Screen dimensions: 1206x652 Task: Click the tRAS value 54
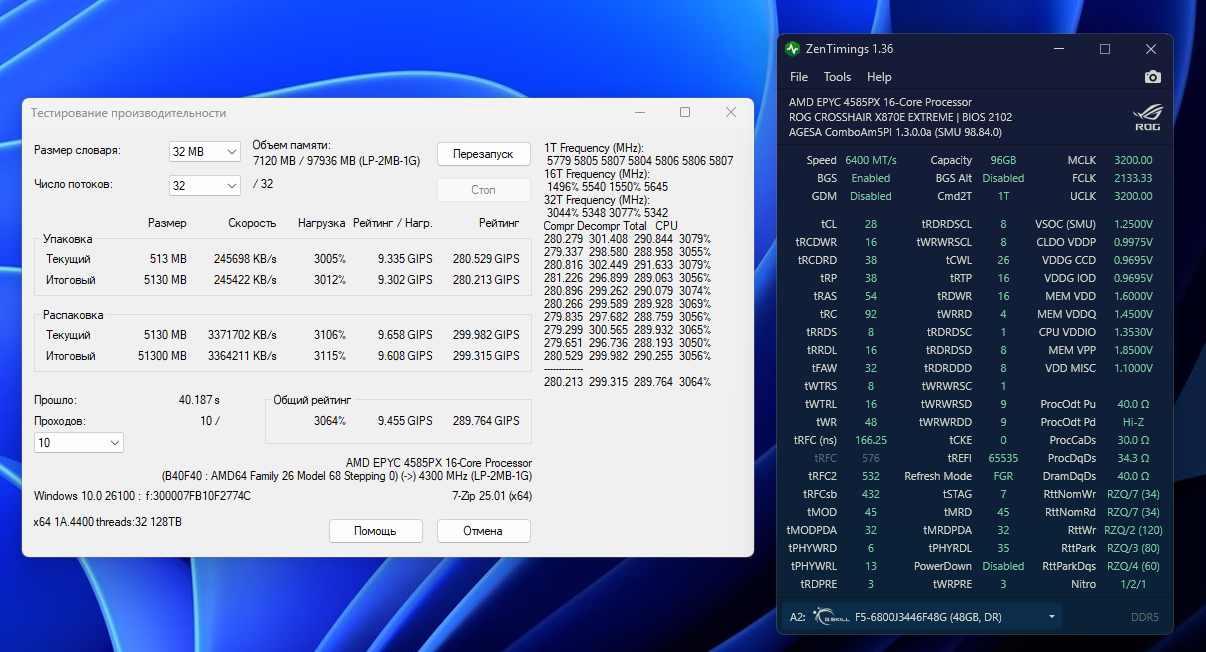[x=871, y=296]
